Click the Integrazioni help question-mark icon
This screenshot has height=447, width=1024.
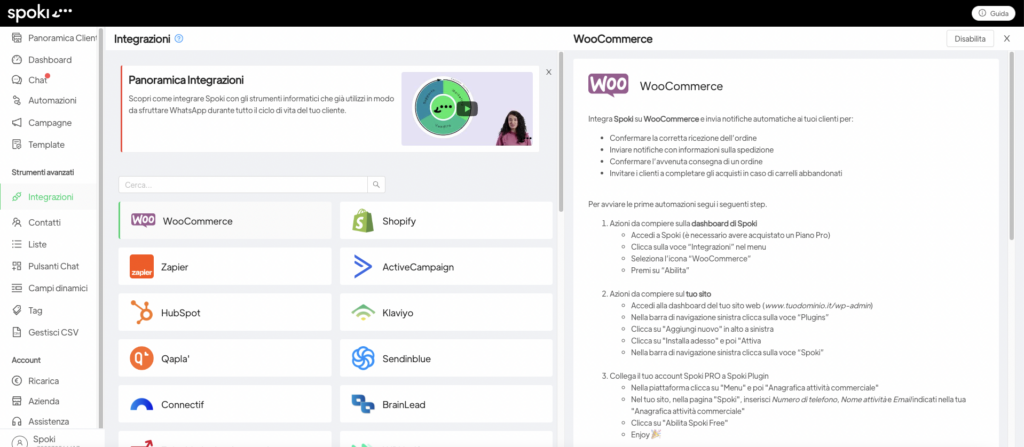click(x=179, y=38)
